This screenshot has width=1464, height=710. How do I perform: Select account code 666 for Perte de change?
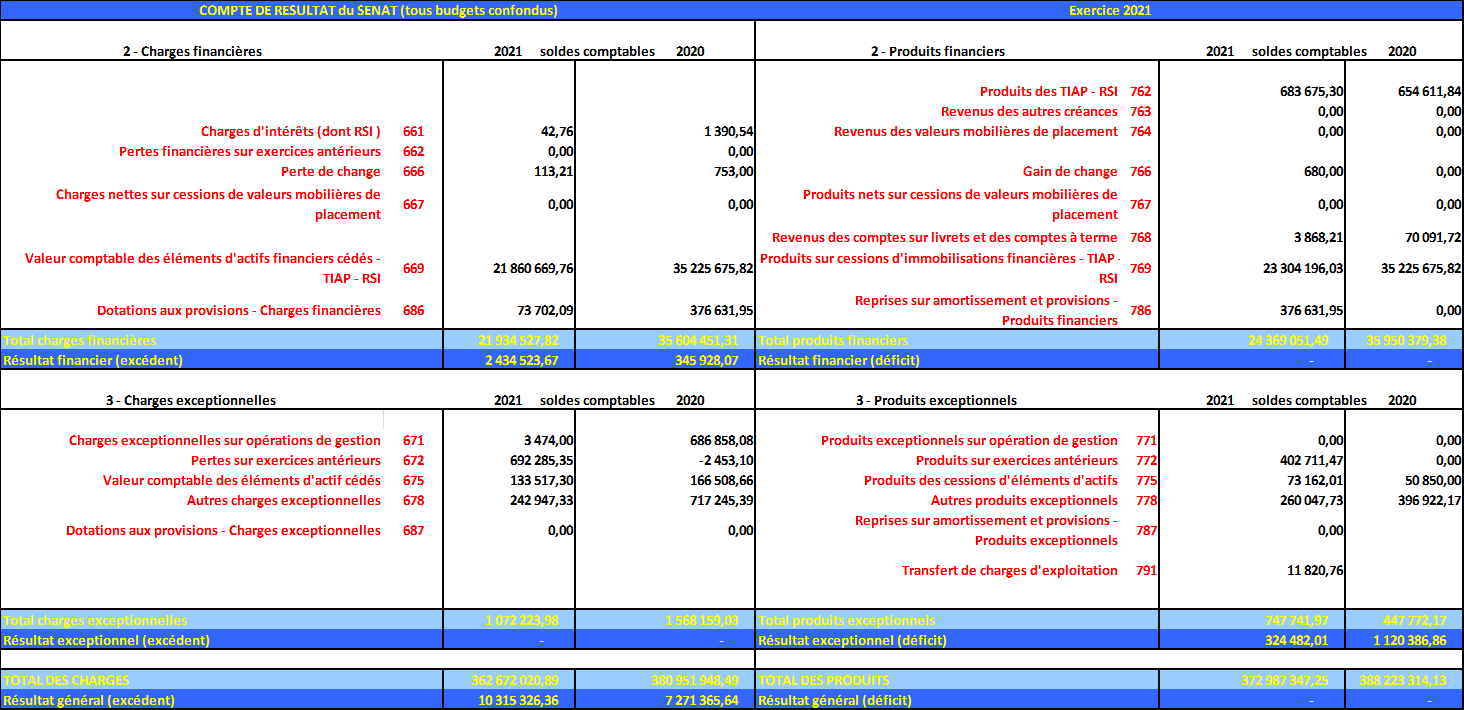(413, 171)
